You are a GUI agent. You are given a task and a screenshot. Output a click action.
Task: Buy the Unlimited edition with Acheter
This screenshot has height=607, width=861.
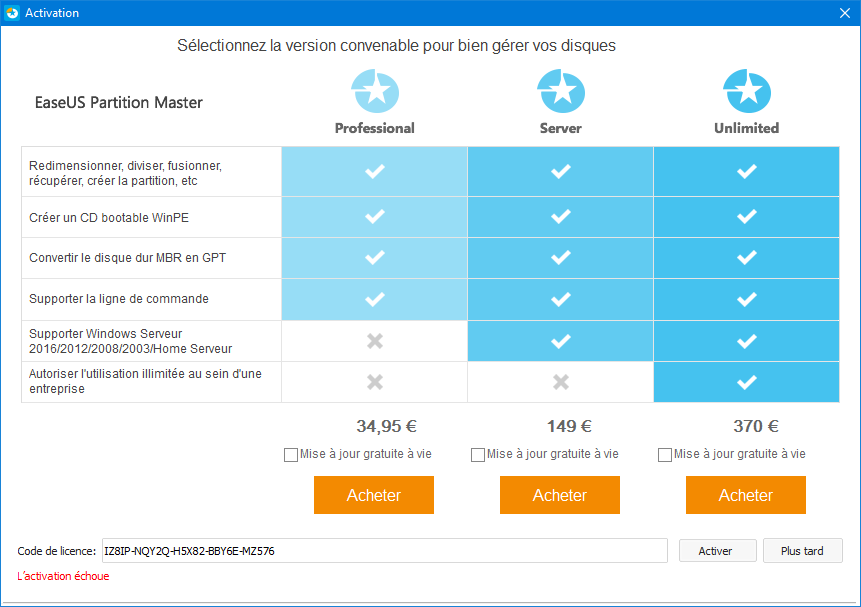(x=746, y=495)
